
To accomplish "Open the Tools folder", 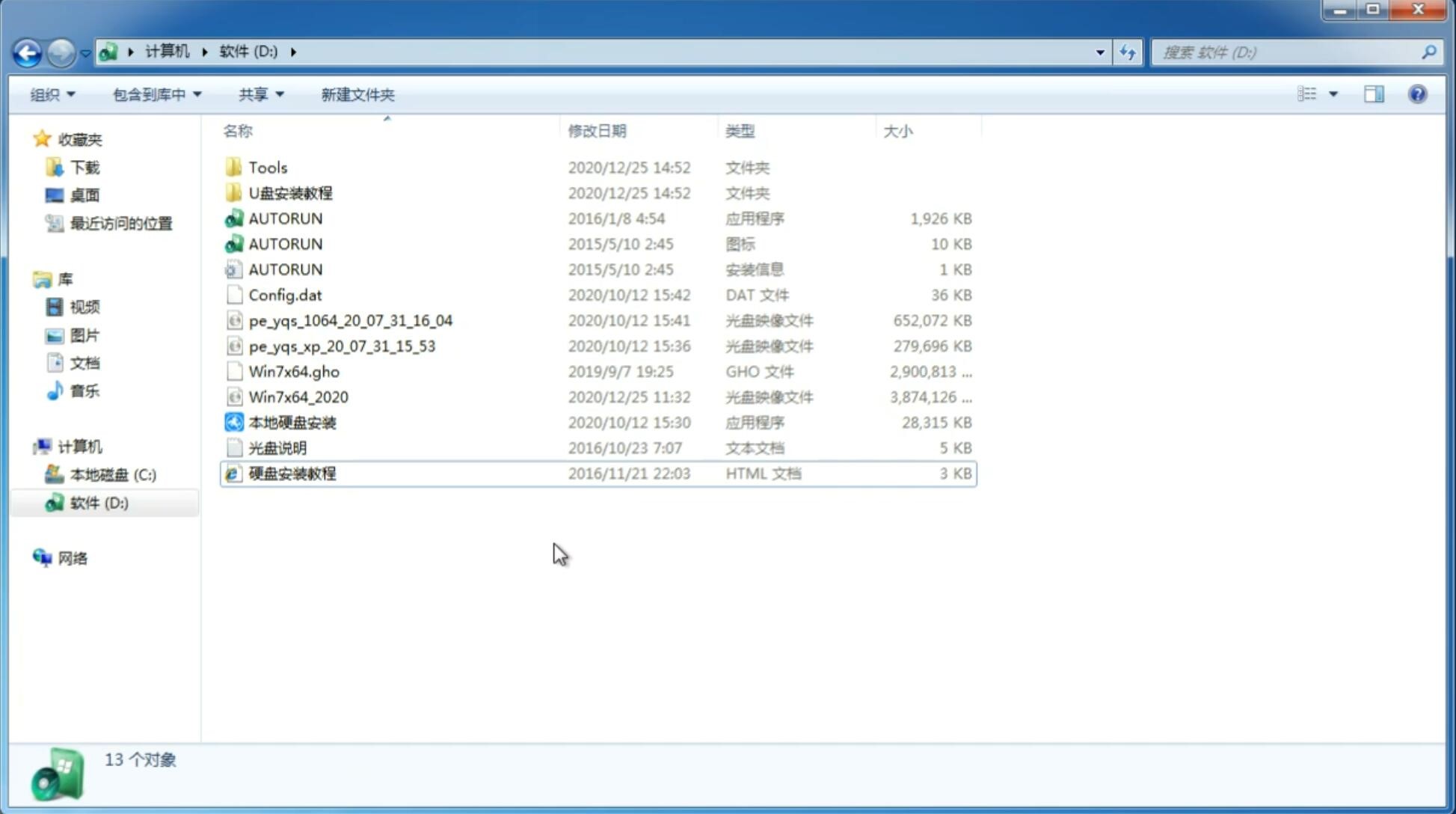I will pos(266,167).
